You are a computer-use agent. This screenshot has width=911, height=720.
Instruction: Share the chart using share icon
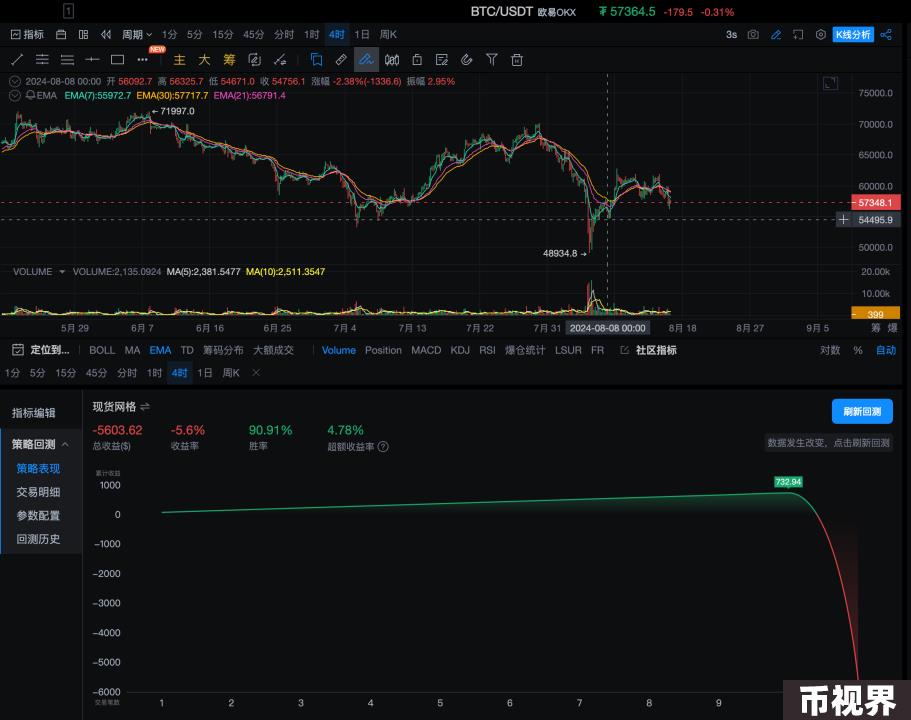pos(886,34)
